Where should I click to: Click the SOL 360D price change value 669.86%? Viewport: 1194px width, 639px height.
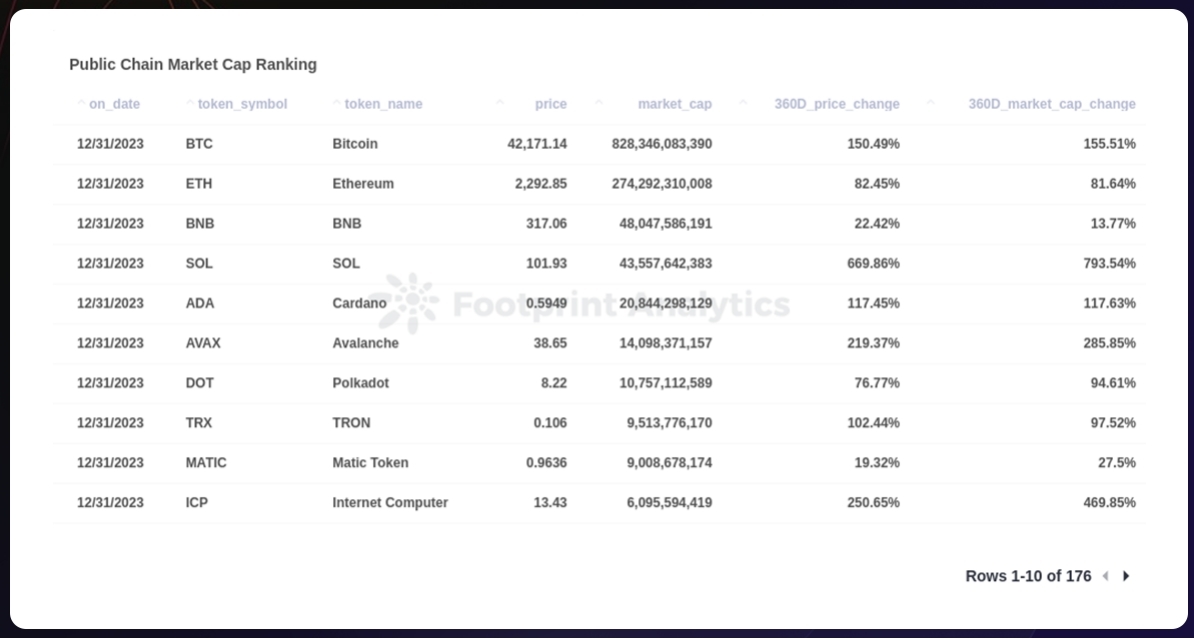pyautogui.click(x=873, y=263)
